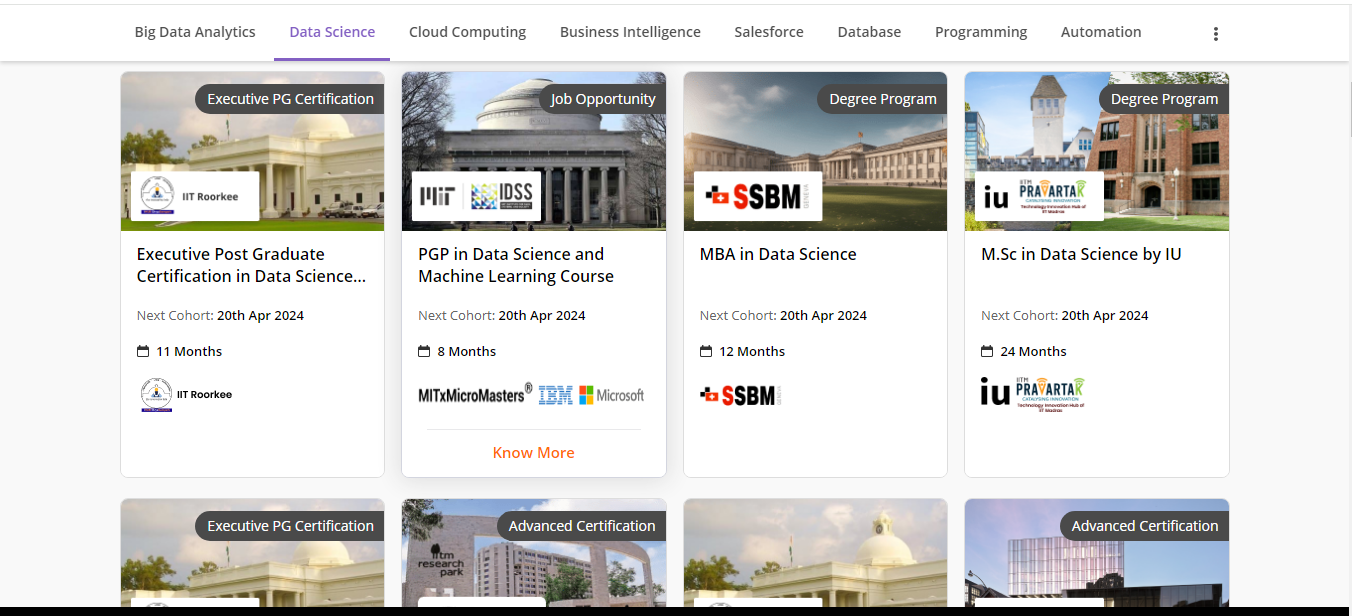Open the three-dot overflow menu
Image resolution: width=1352 pixels, height=616 pixels.
click(x=1215, y=32)
